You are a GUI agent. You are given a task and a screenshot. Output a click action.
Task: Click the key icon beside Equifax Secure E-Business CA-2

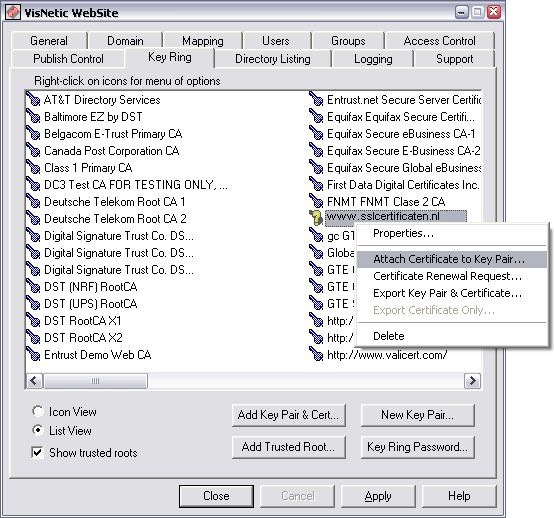tap(316, 151)
